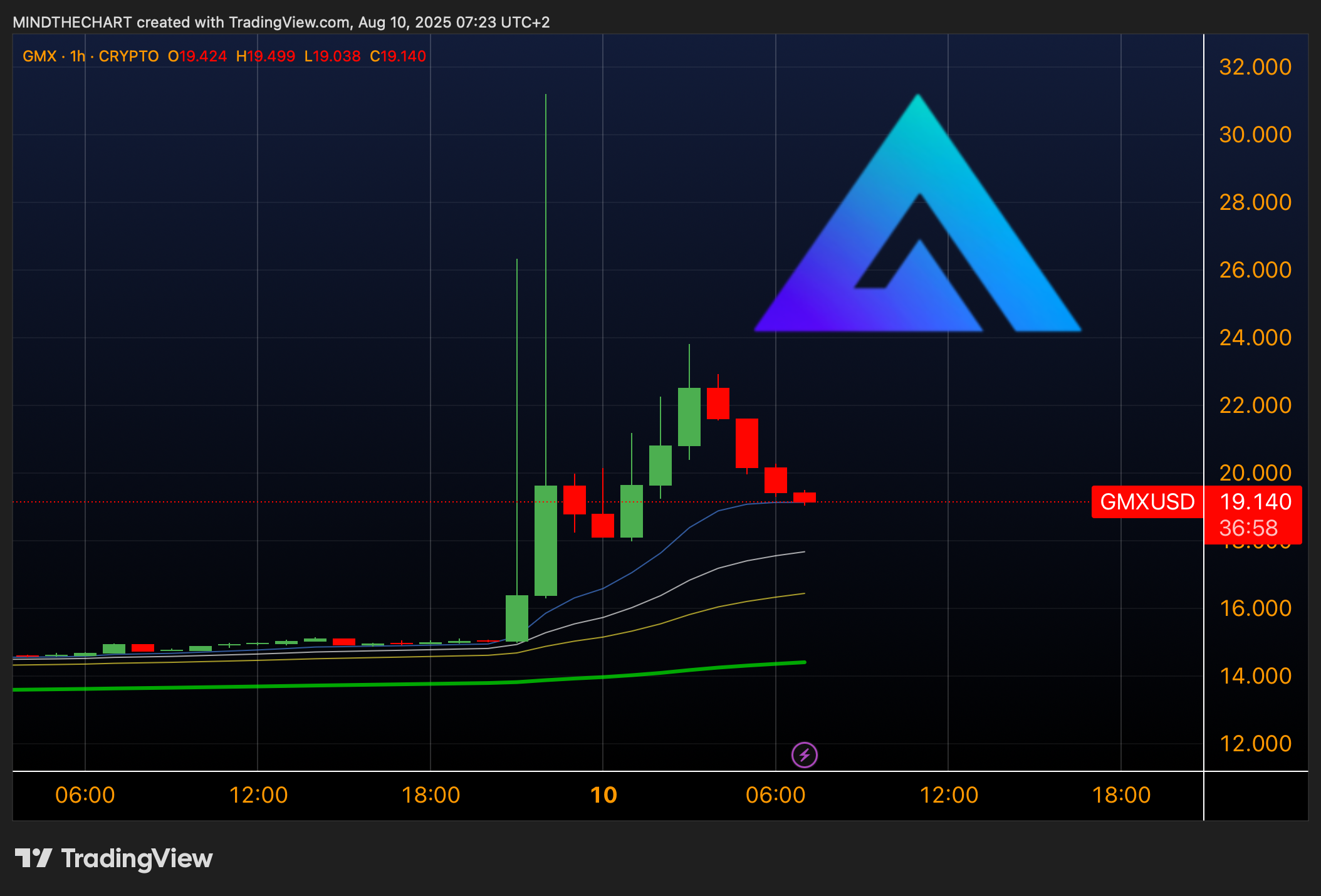Click the TradingView logo at bottom left
This screenshot has width=1321, height=896.
click(113, 858)
